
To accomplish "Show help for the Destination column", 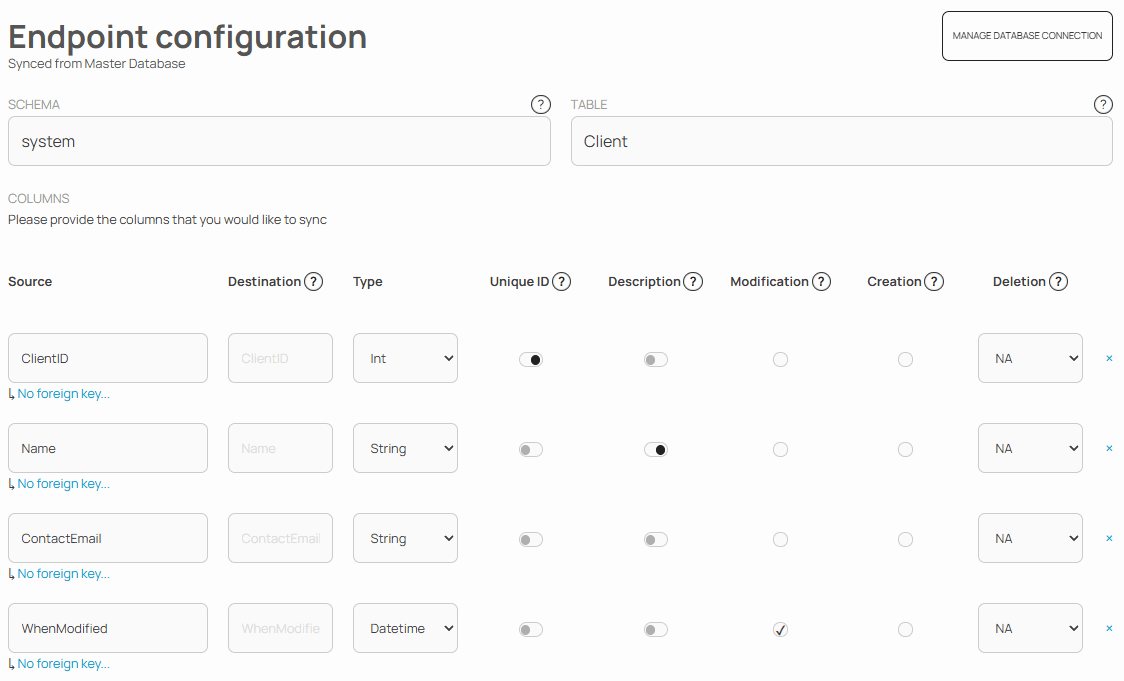I will [x=313, y=282].
